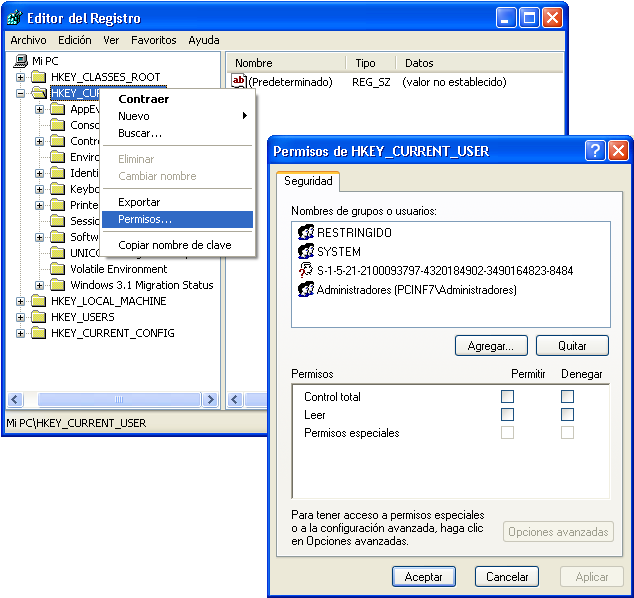Screen dimensions: 634x598
Task: Open the Ayuda menu
Action: click(204, 40)
